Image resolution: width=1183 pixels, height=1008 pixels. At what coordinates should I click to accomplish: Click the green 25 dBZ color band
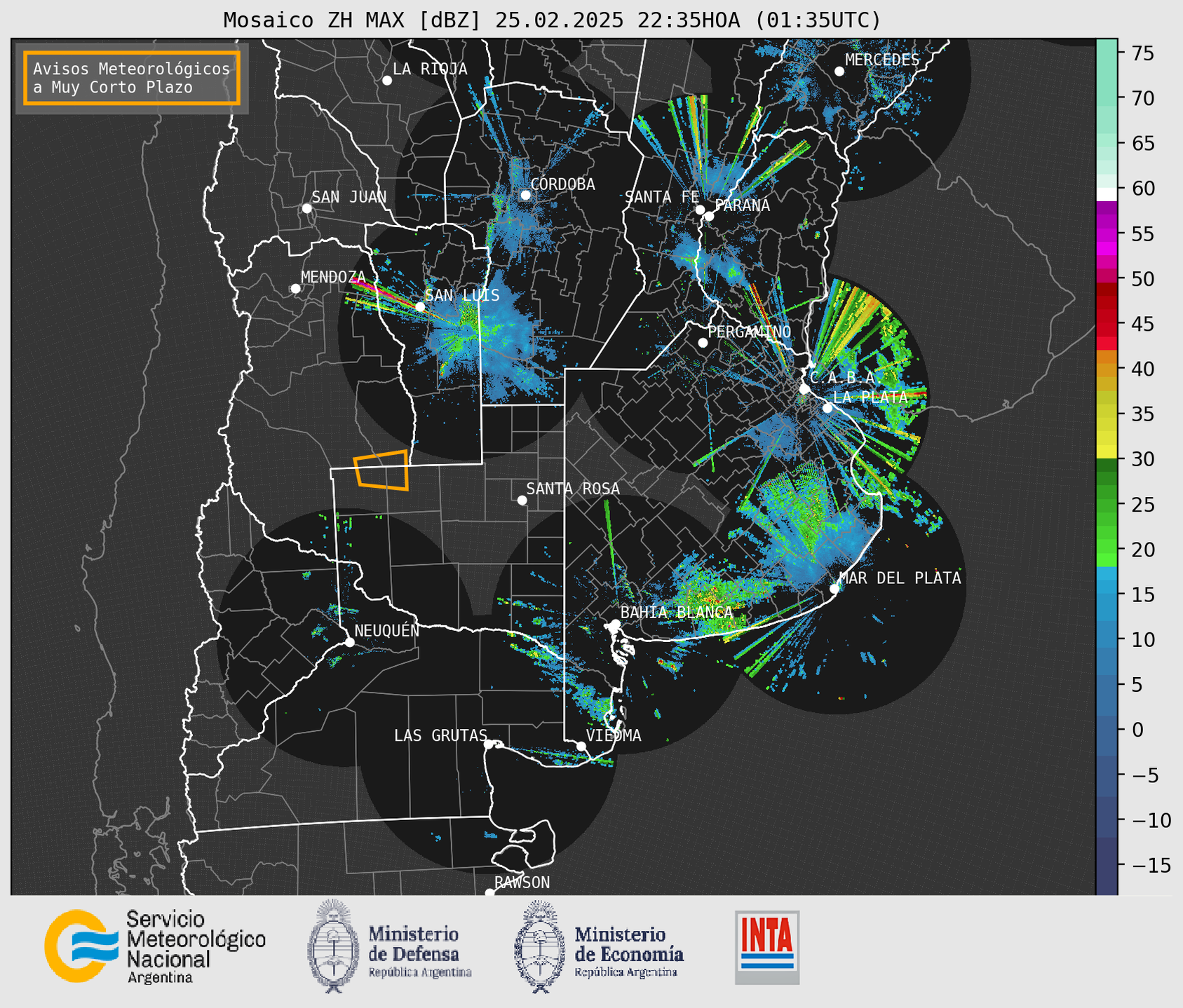click(x=1107, y=504)
